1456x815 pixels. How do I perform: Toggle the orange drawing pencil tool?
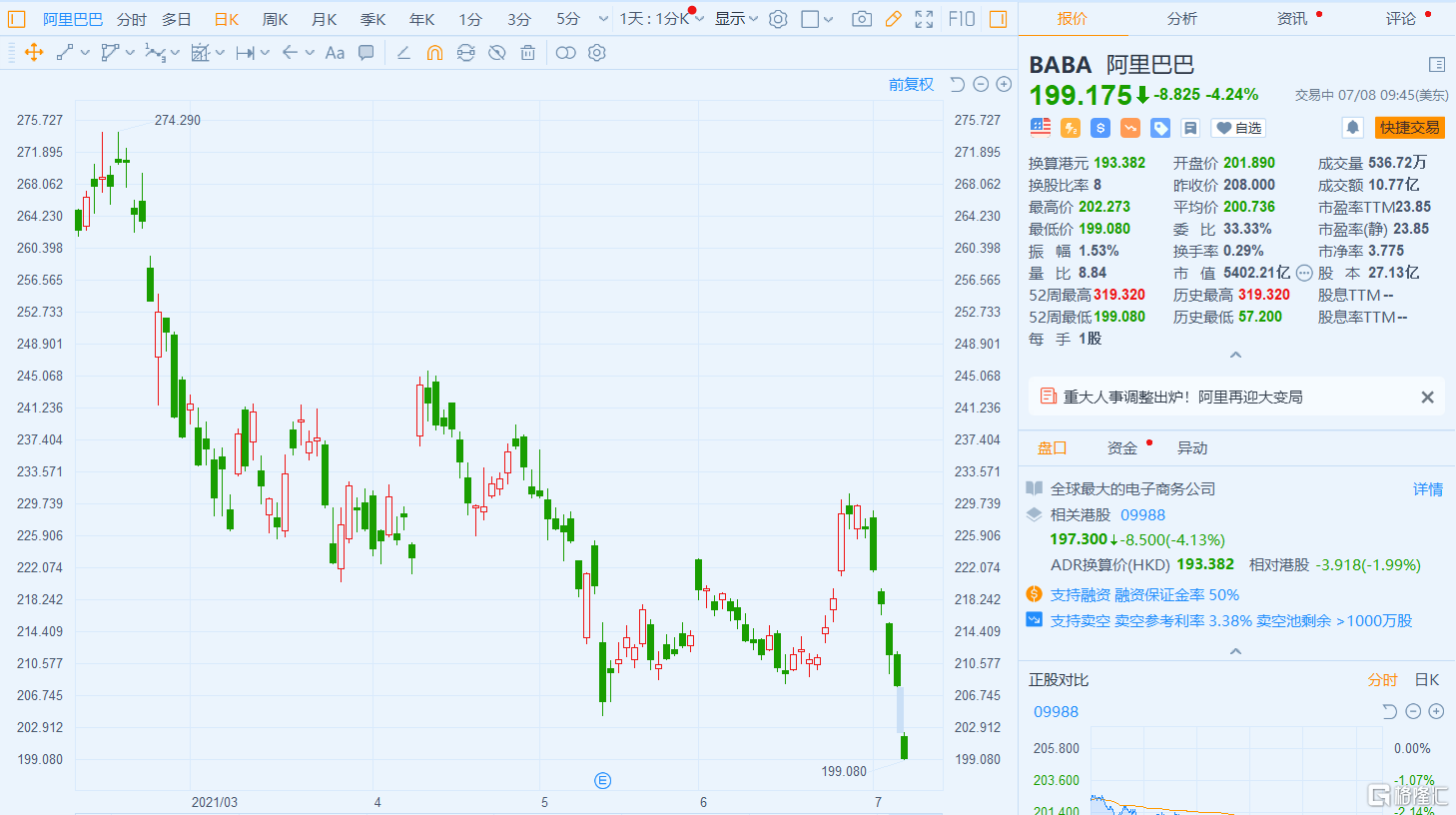tap(894, 19)
